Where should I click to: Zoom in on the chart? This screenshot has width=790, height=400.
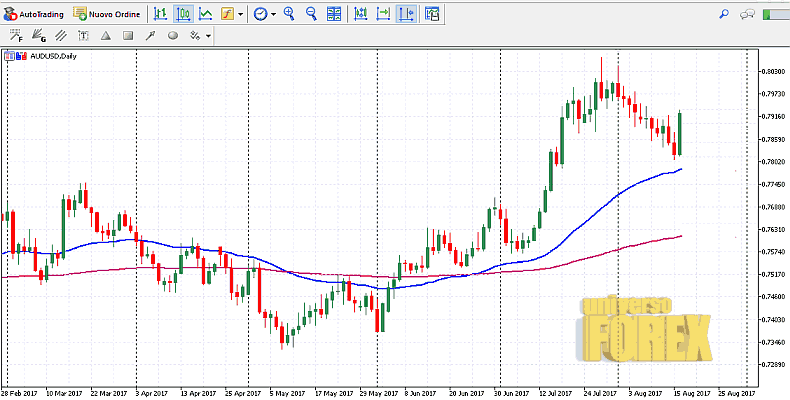pos(289,14)
